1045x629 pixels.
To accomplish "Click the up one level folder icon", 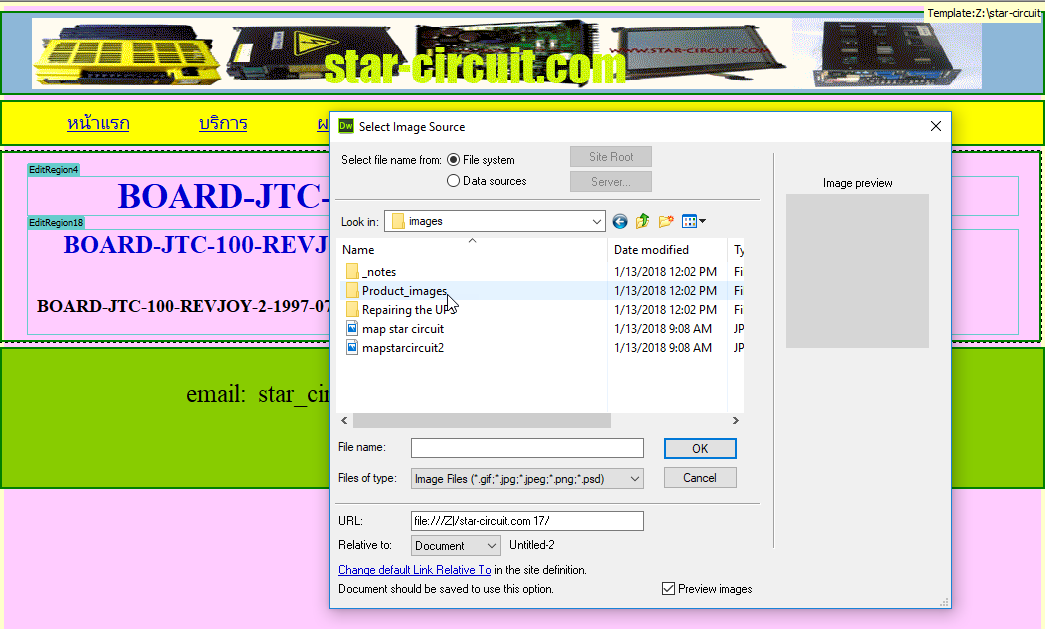I will coord(642,221).
